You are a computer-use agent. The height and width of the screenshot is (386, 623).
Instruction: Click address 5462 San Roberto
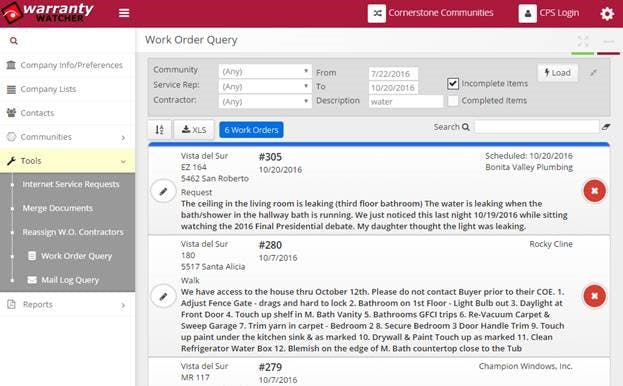215,179
